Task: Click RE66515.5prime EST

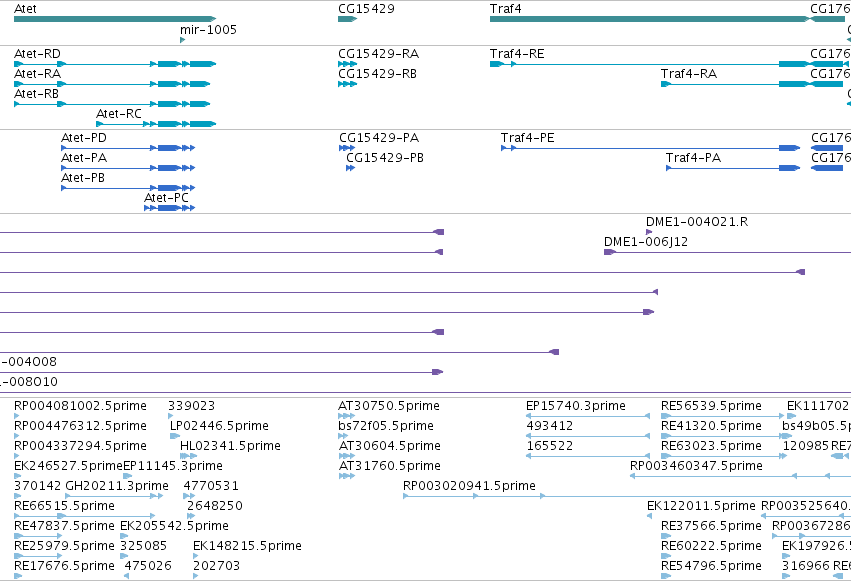Action: point(85,516)
